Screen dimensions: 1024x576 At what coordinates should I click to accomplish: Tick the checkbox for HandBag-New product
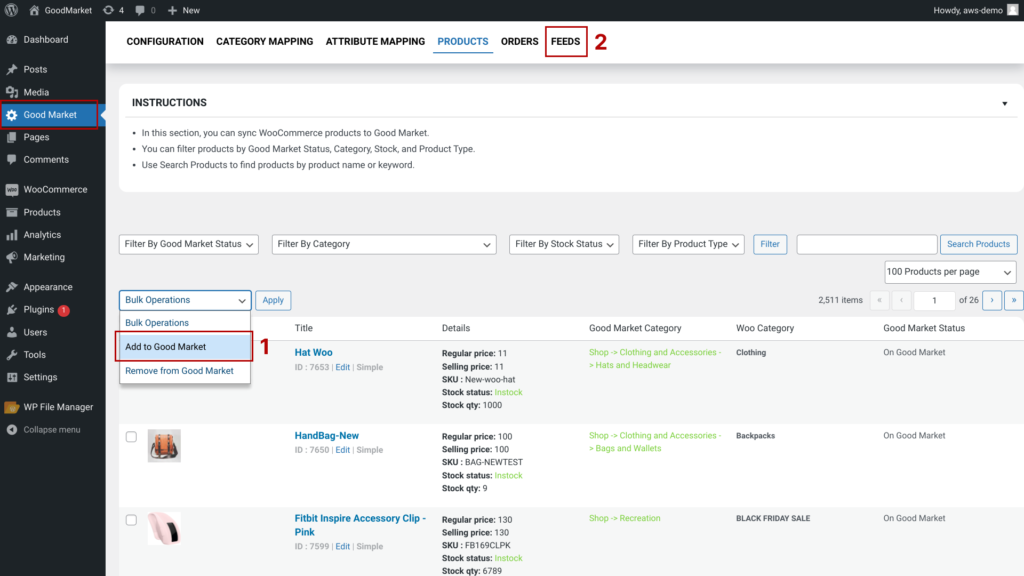[x=131, y=437]
